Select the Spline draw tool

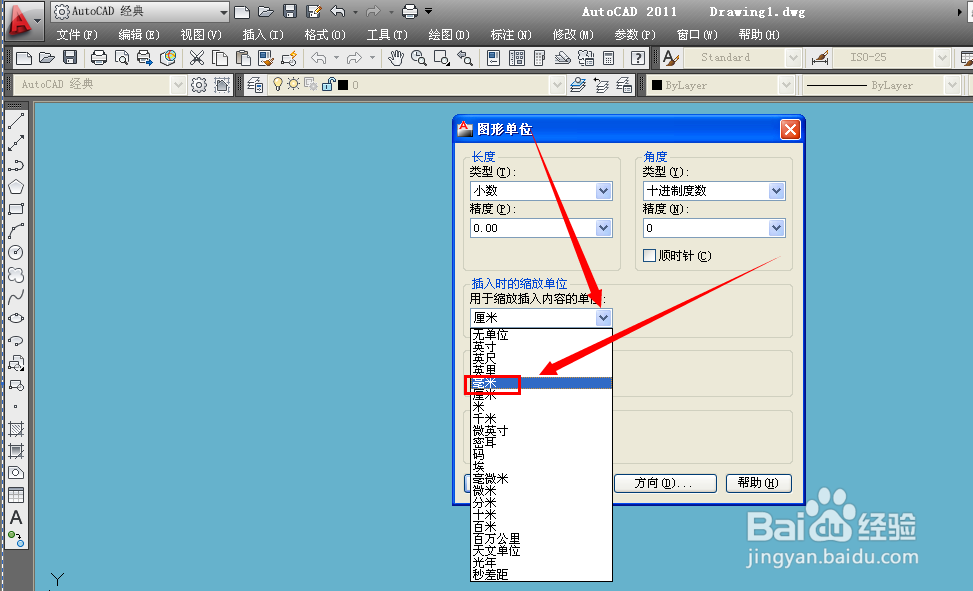(x=16, y=296)
